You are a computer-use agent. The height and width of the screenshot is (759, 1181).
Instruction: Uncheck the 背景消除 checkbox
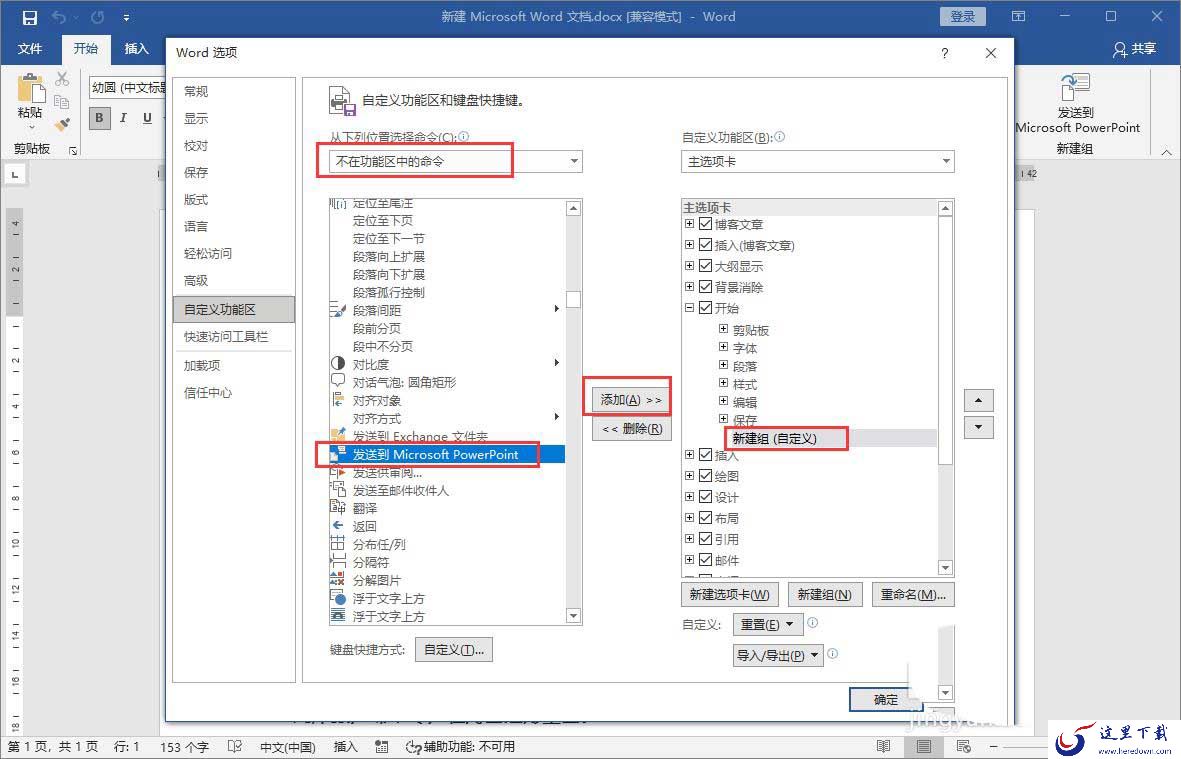tap(706, 287)
